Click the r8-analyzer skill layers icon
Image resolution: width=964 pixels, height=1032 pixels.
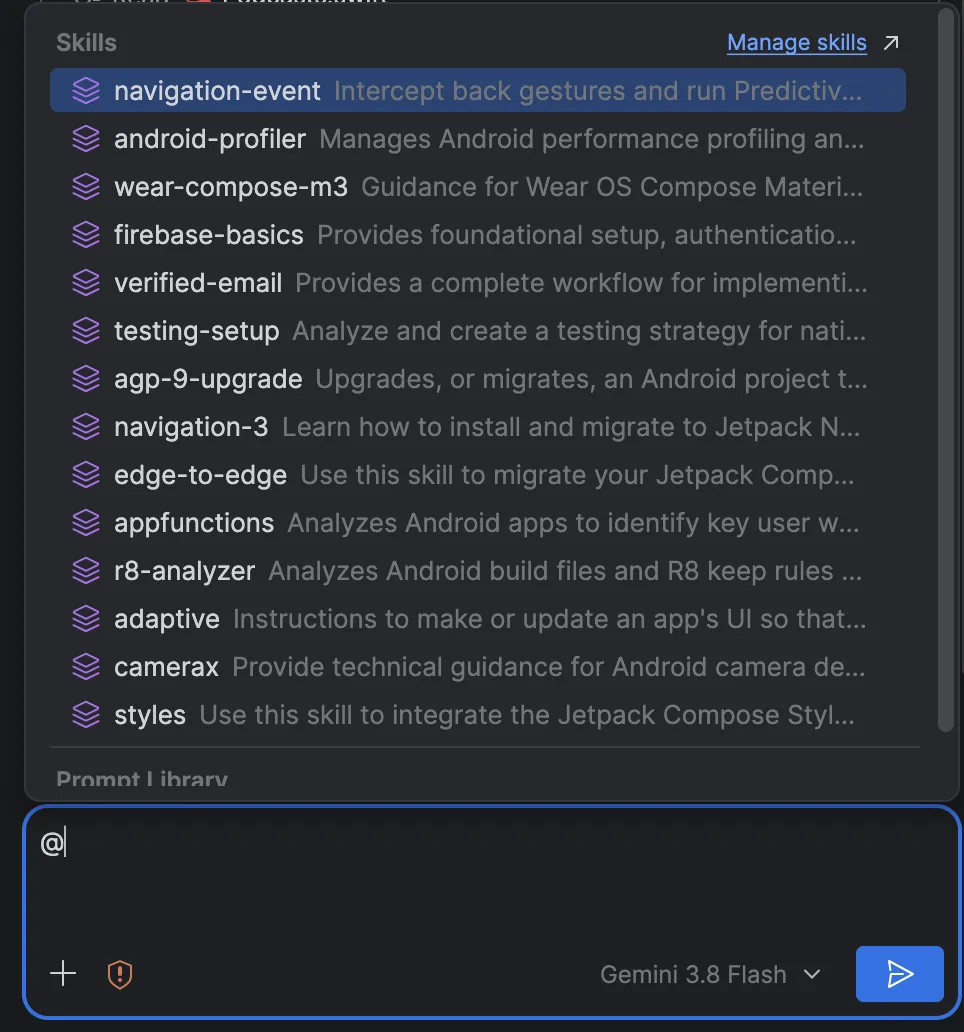click(86, 571)
